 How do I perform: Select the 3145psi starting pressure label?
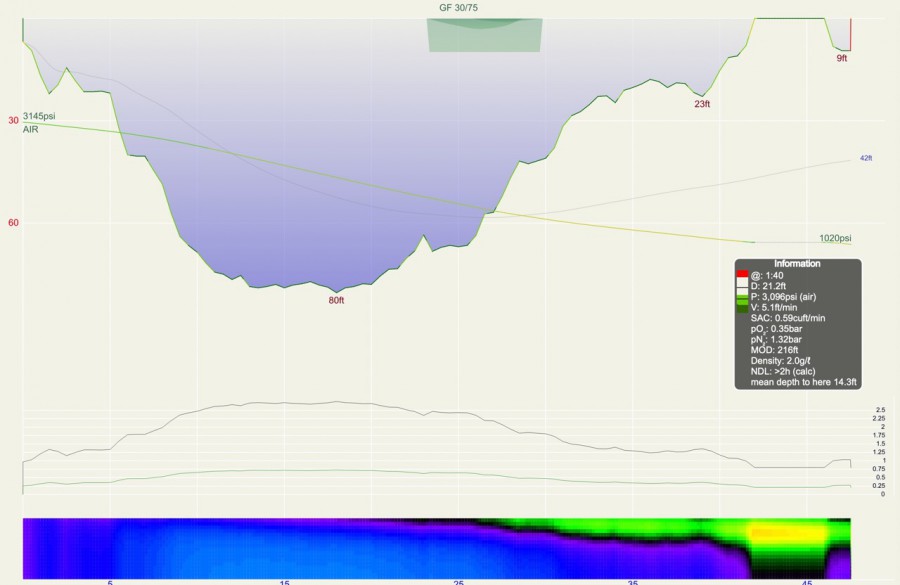tap(39, 117)
